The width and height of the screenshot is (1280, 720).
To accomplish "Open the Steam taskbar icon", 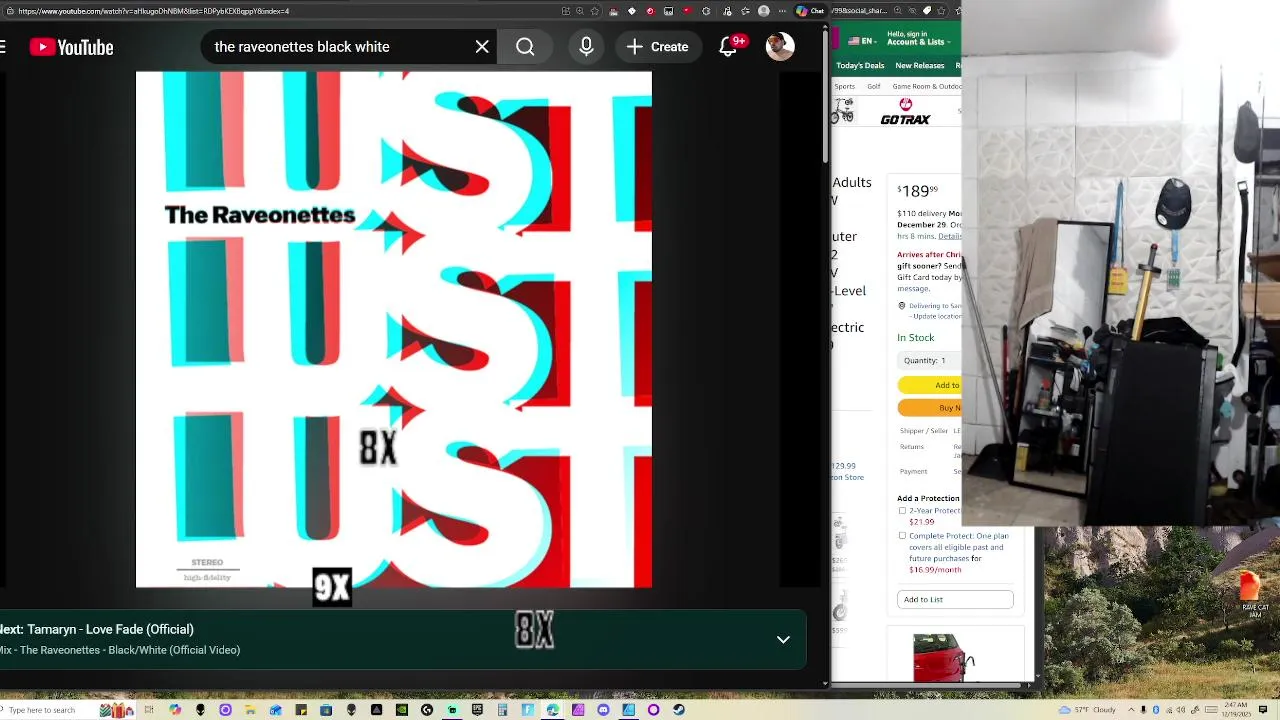I will pos(679,710).
